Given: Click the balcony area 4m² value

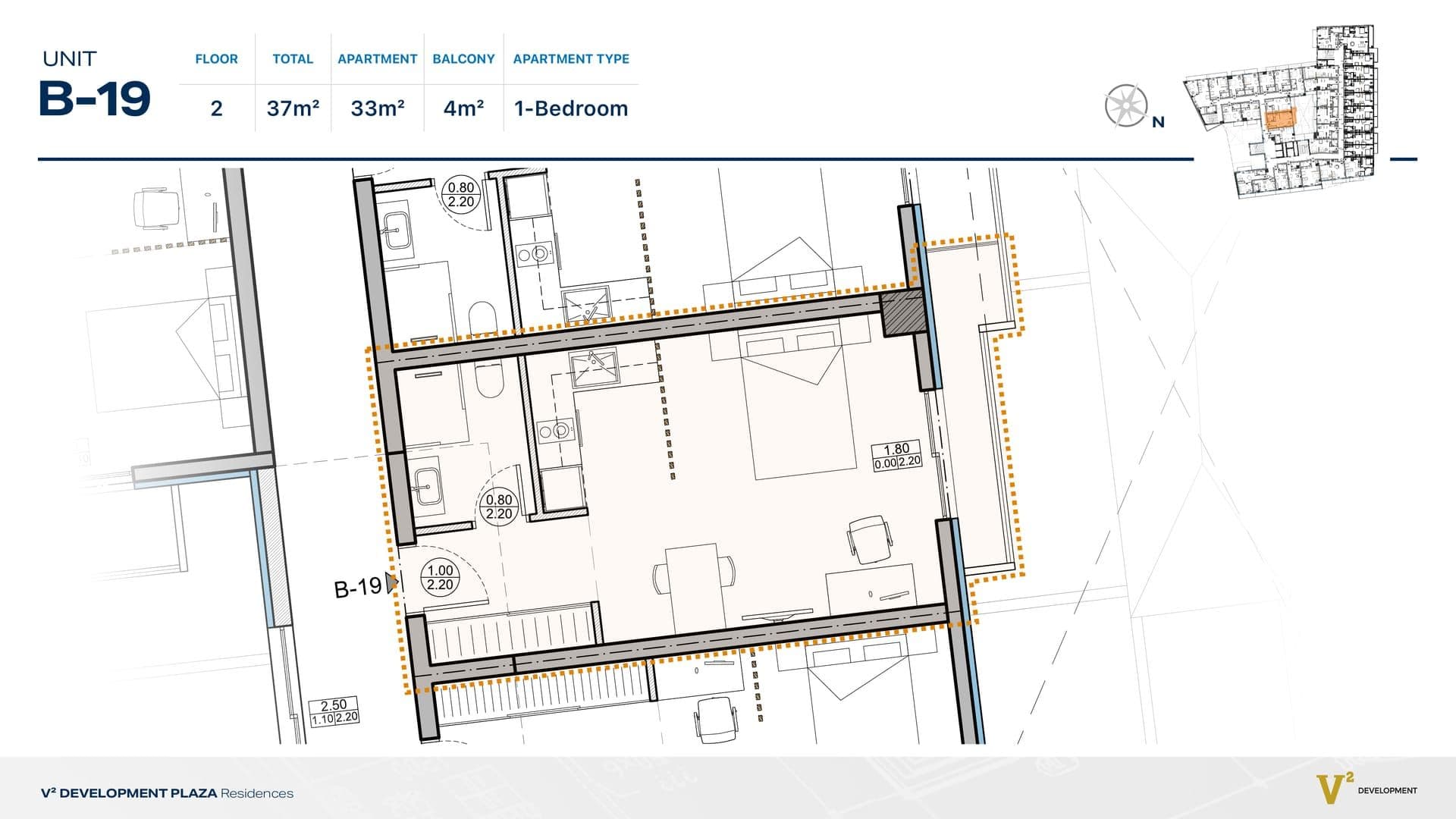Looking at the screenshot, I should point(463,108).
